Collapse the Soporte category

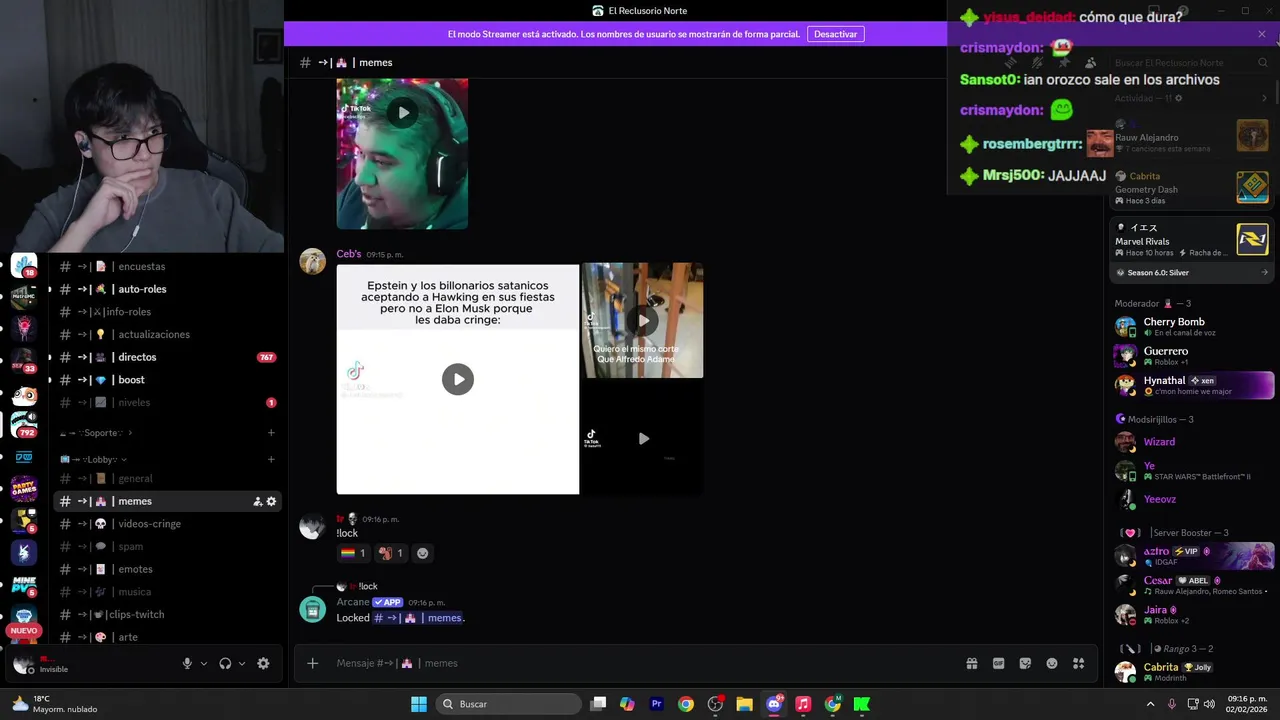(95, 433)
